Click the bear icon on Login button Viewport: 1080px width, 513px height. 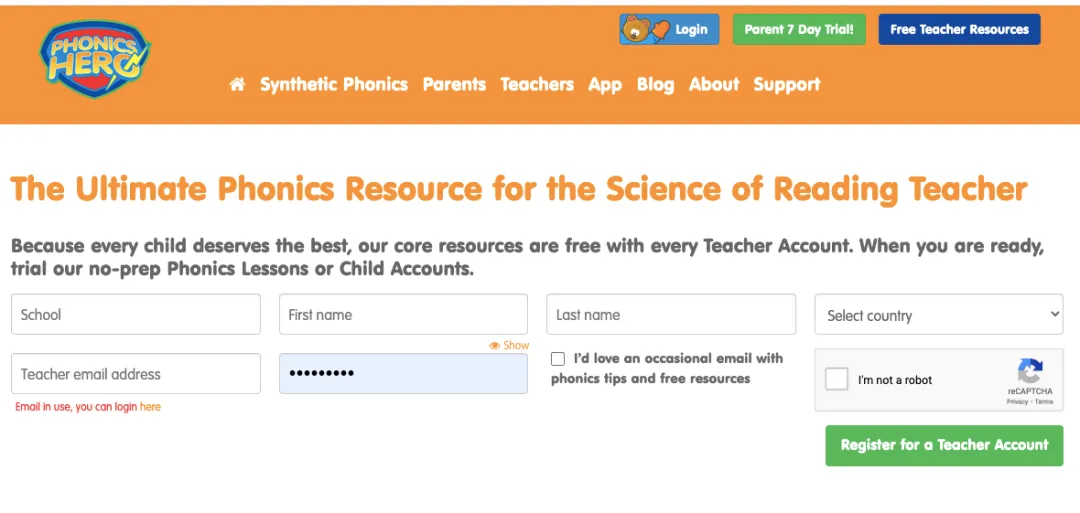pos(635,30)
